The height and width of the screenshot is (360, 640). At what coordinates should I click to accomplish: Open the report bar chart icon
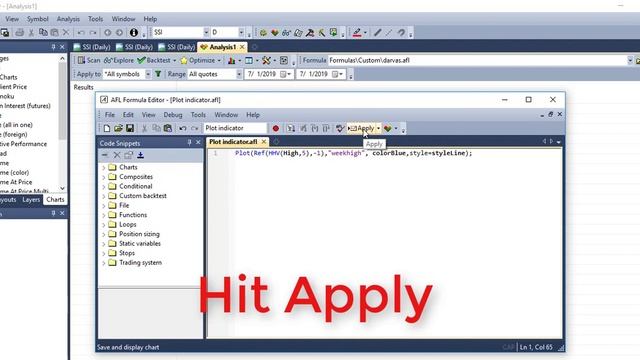click(231, 60)
